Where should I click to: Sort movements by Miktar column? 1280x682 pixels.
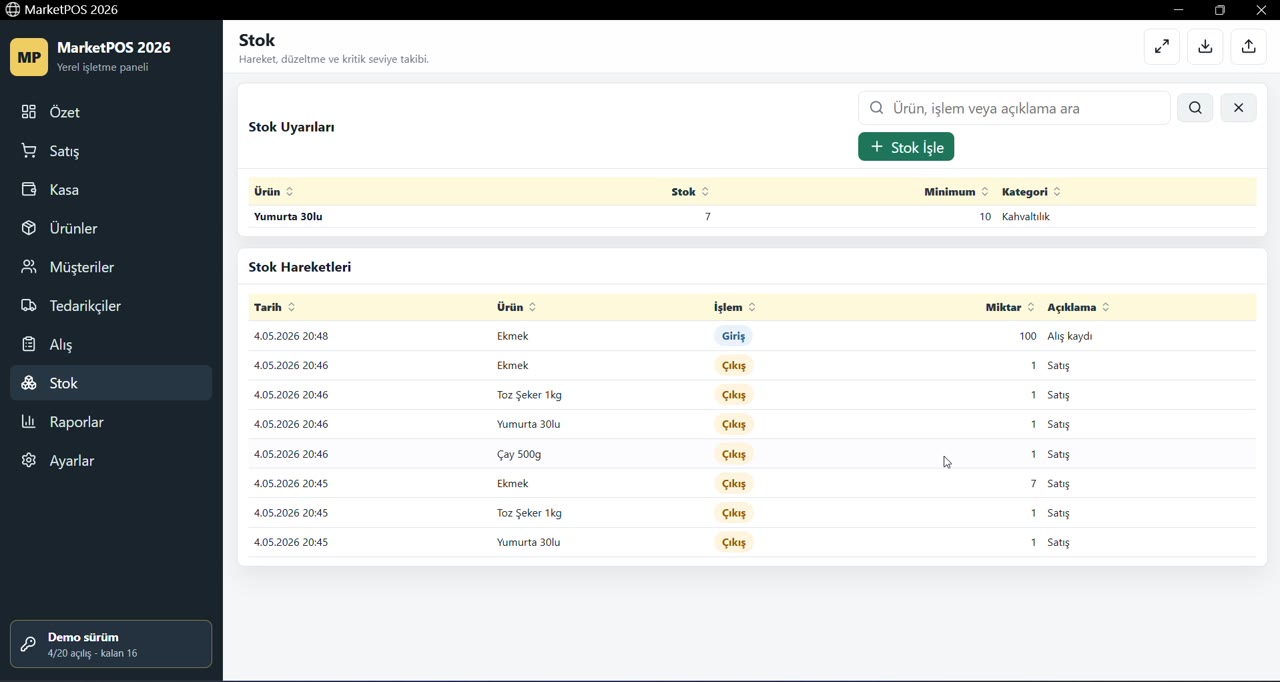1011,308
